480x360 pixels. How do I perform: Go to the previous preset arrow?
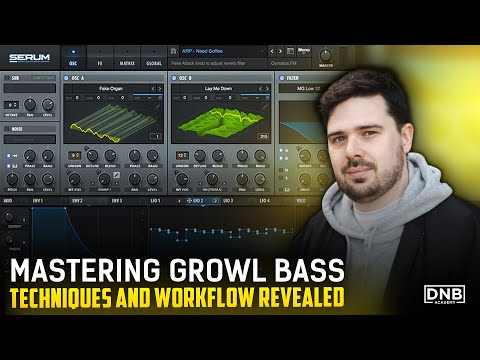272,51
